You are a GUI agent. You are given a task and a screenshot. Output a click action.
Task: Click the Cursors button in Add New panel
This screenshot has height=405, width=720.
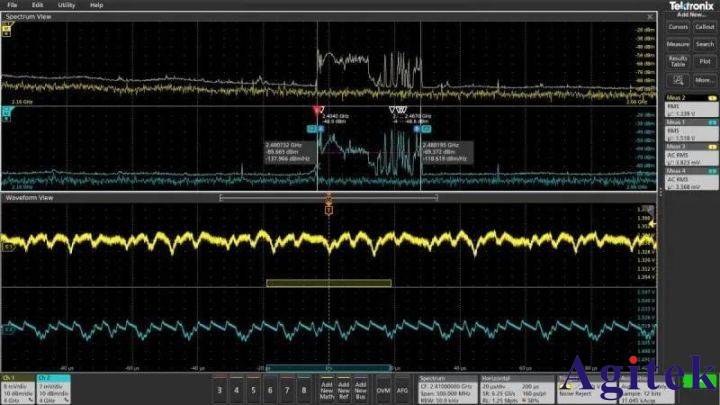click(x=678, y=28)
